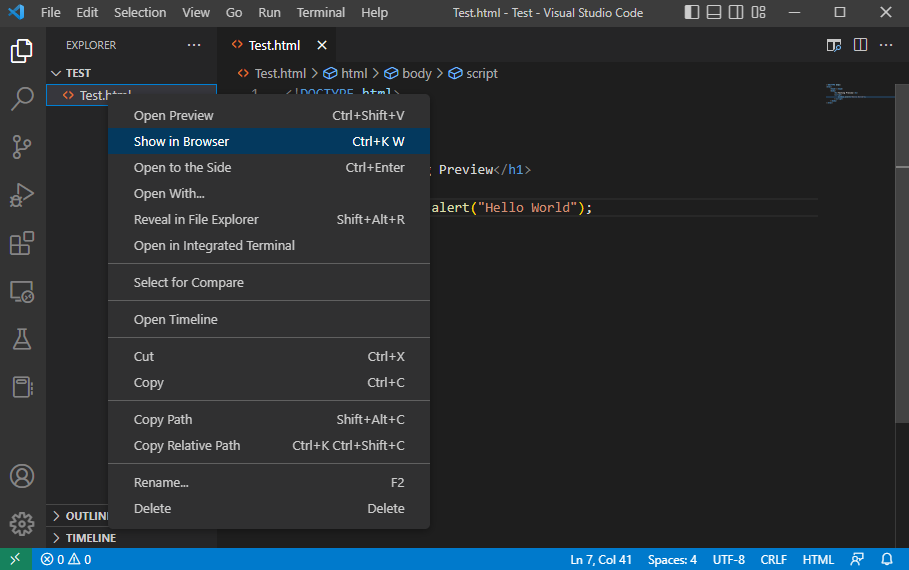Click the remote window indicator in status bar

[x=16, y=559]
